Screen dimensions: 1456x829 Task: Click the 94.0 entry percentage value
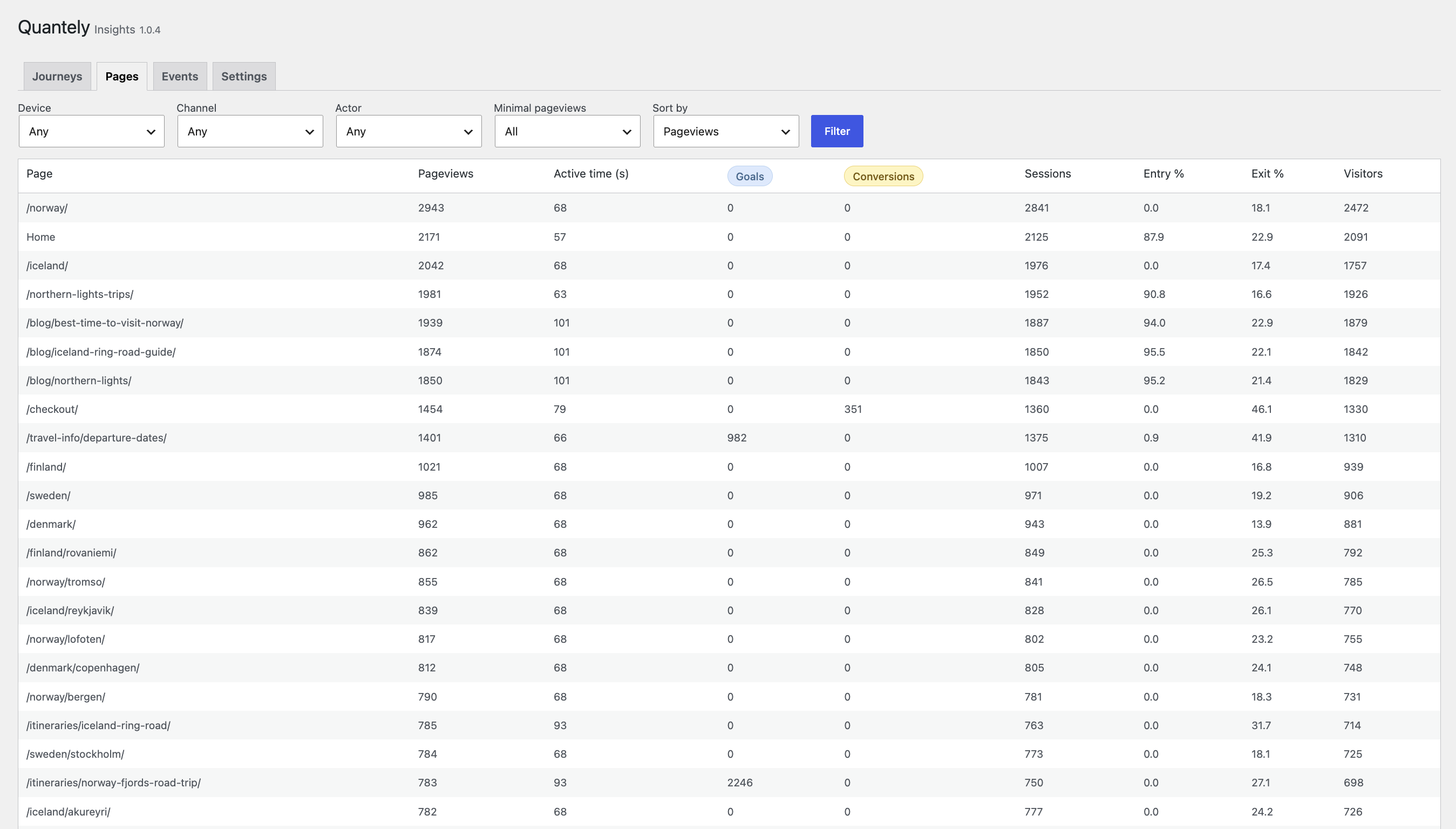tap(1154, 323)
